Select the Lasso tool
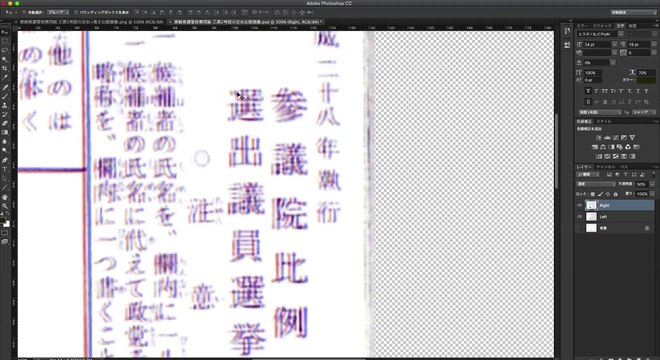Screen dimensions: 660x360 coord(4,50)
